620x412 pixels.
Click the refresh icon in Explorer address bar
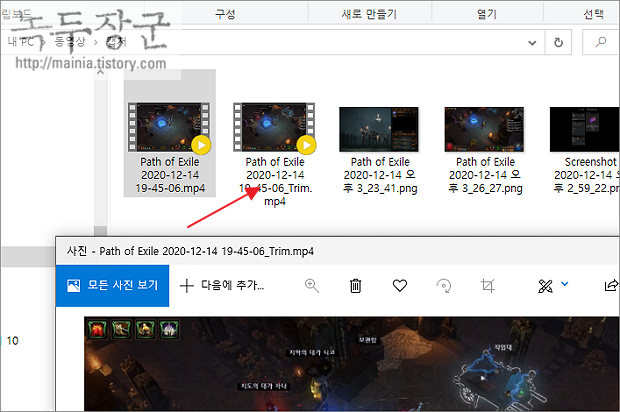558,42
